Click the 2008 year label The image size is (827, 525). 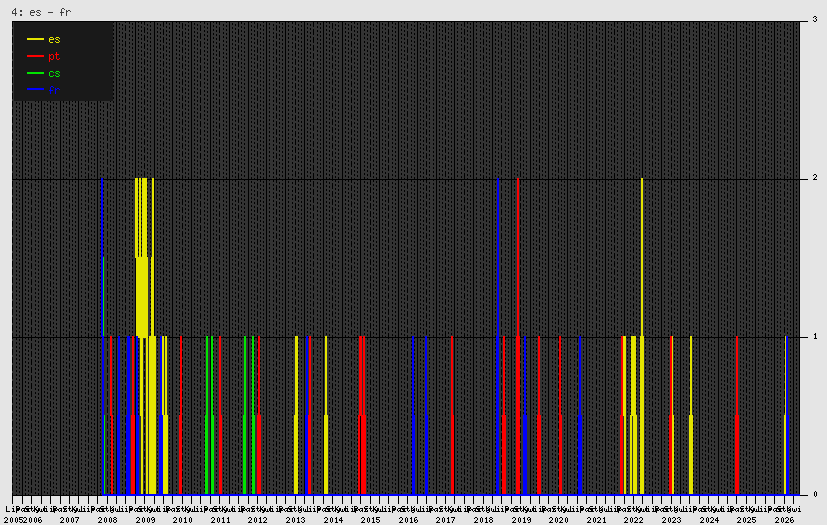click(x=107, y=520)
